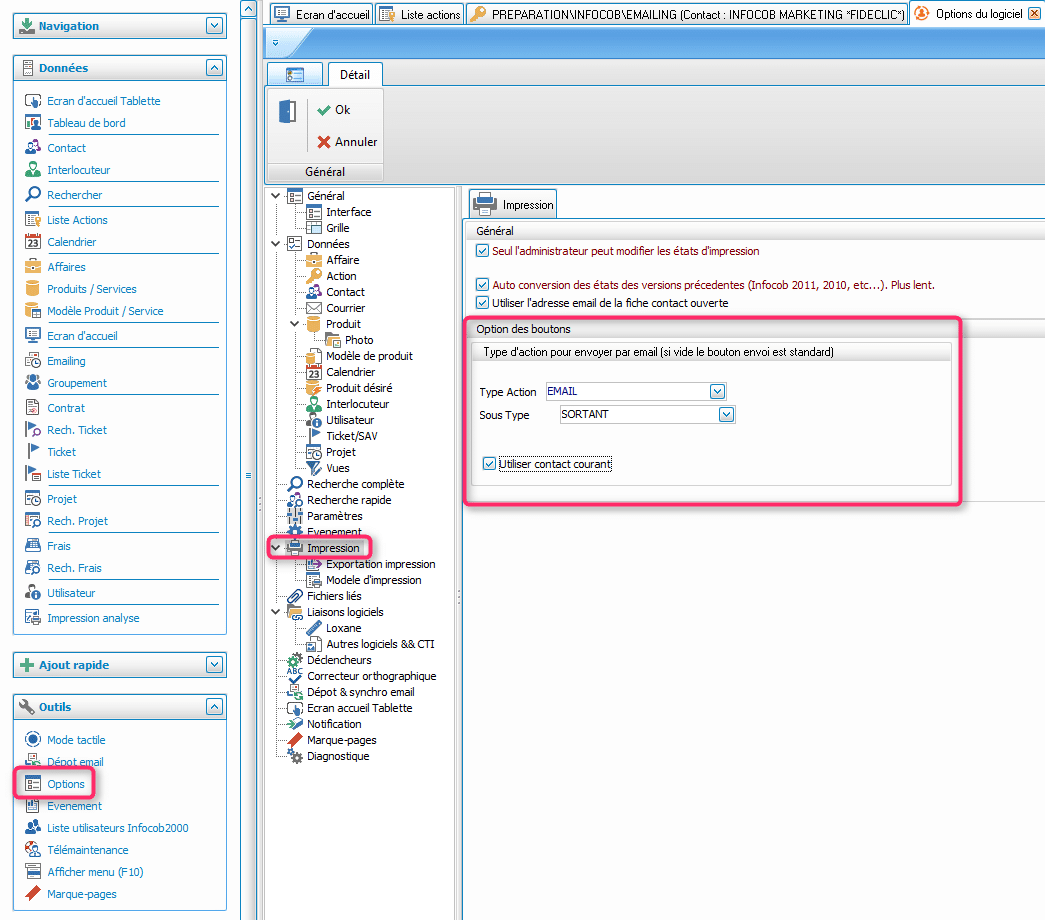Open the Type Action EMAIL dropdown
1045x920 pixels.
(716, 392)
